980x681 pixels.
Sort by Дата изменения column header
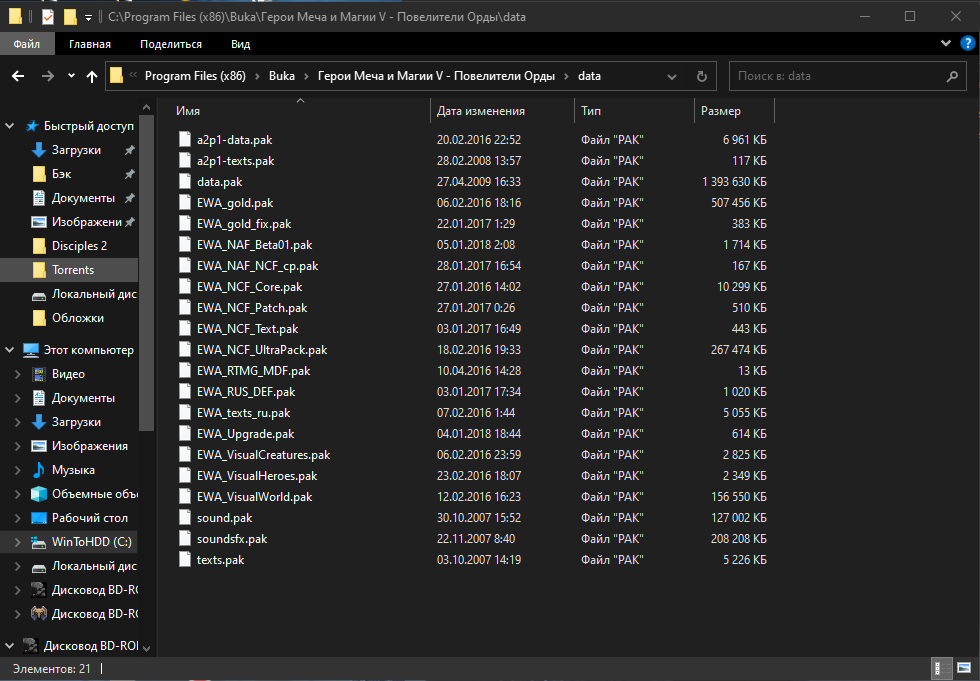(x=481, y=111)
